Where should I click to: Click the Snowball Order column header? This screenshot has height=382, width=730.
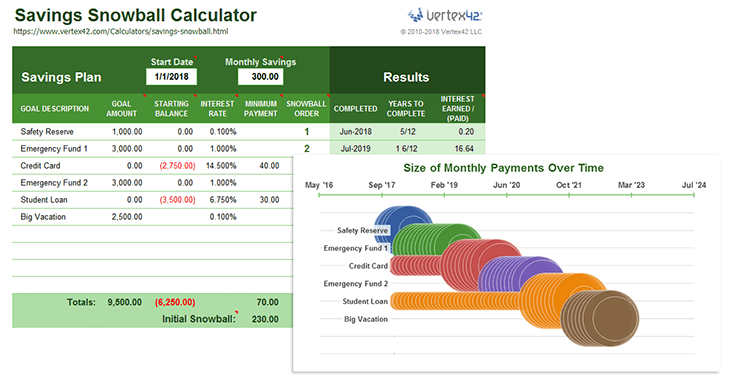point(306,108)
